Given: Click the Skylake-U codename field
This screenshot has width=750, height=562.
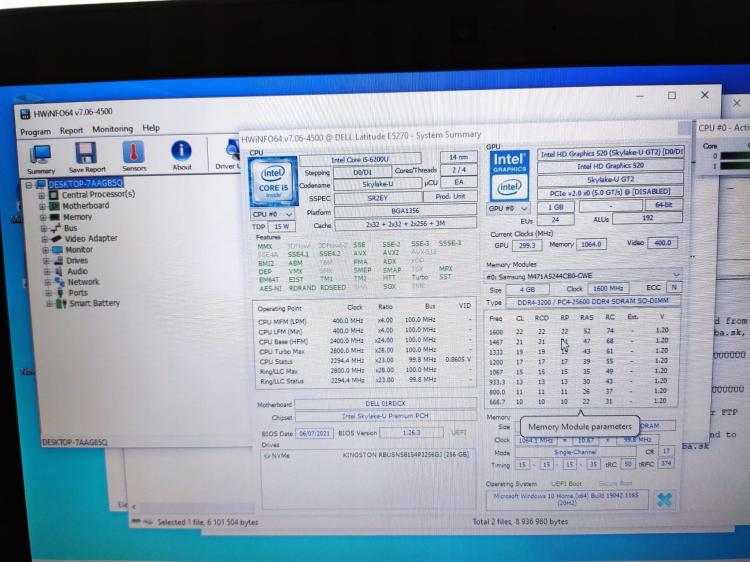Looking at the screenshot, I should pyautogui.click(x=377, y=185).
